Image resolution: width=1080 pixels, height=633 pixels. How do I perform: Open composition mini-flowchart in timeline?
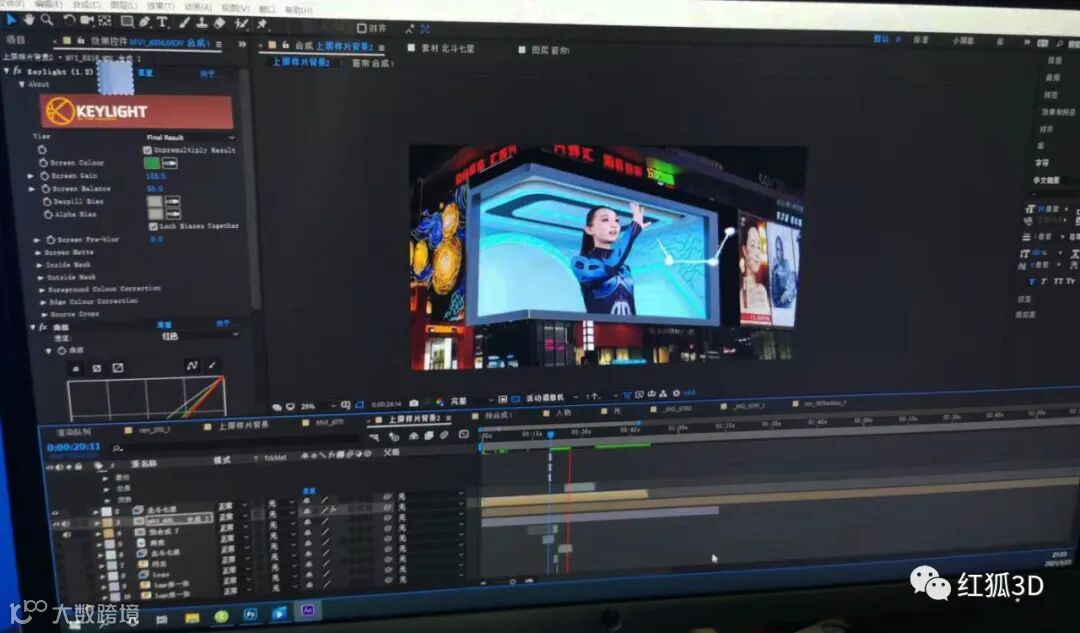[x=374, y=437]
